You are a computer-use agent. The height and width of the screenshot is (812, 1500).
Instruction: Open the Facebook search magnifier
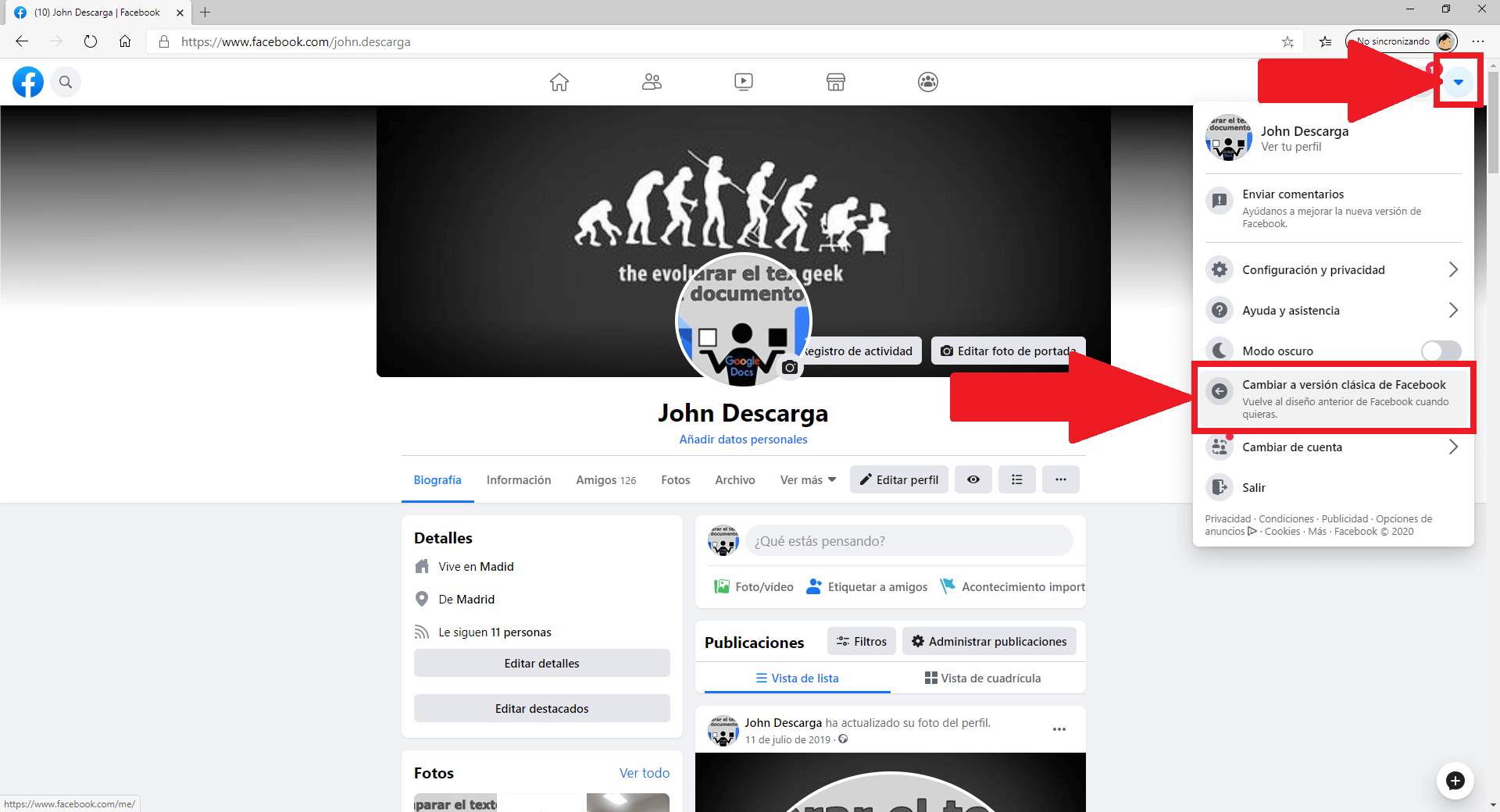tap(66, 82)
